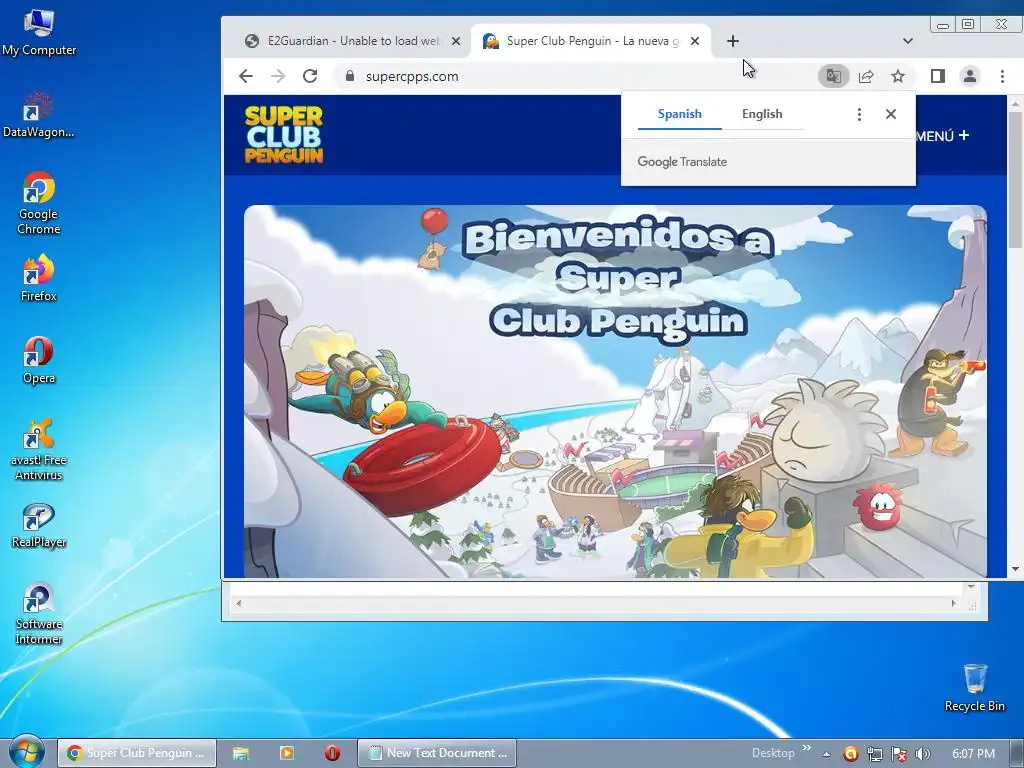Click the background window's scroll right arrow
Screen dimensions: 1024x768
(953, 603)
